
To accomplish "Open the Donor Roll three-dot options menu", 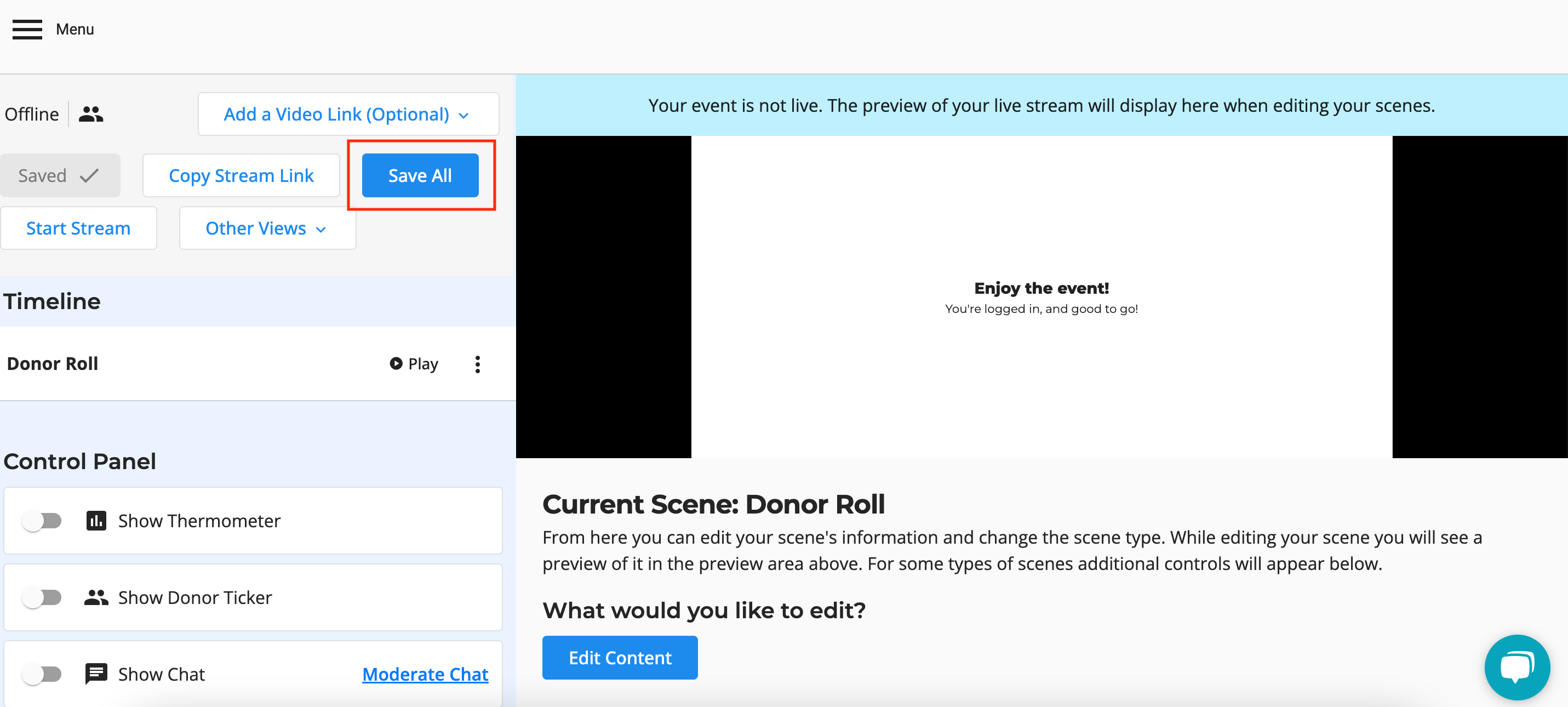I will (x=477, y=364).
